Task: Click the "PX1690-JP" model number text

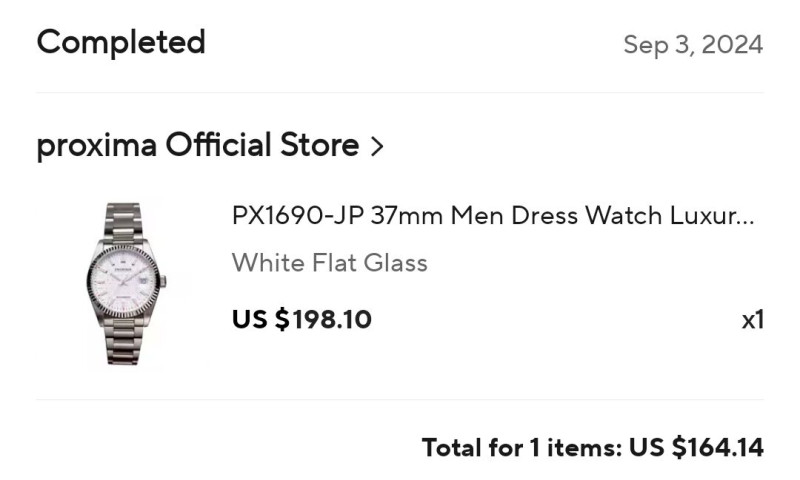Action: [x=297, y=216]
